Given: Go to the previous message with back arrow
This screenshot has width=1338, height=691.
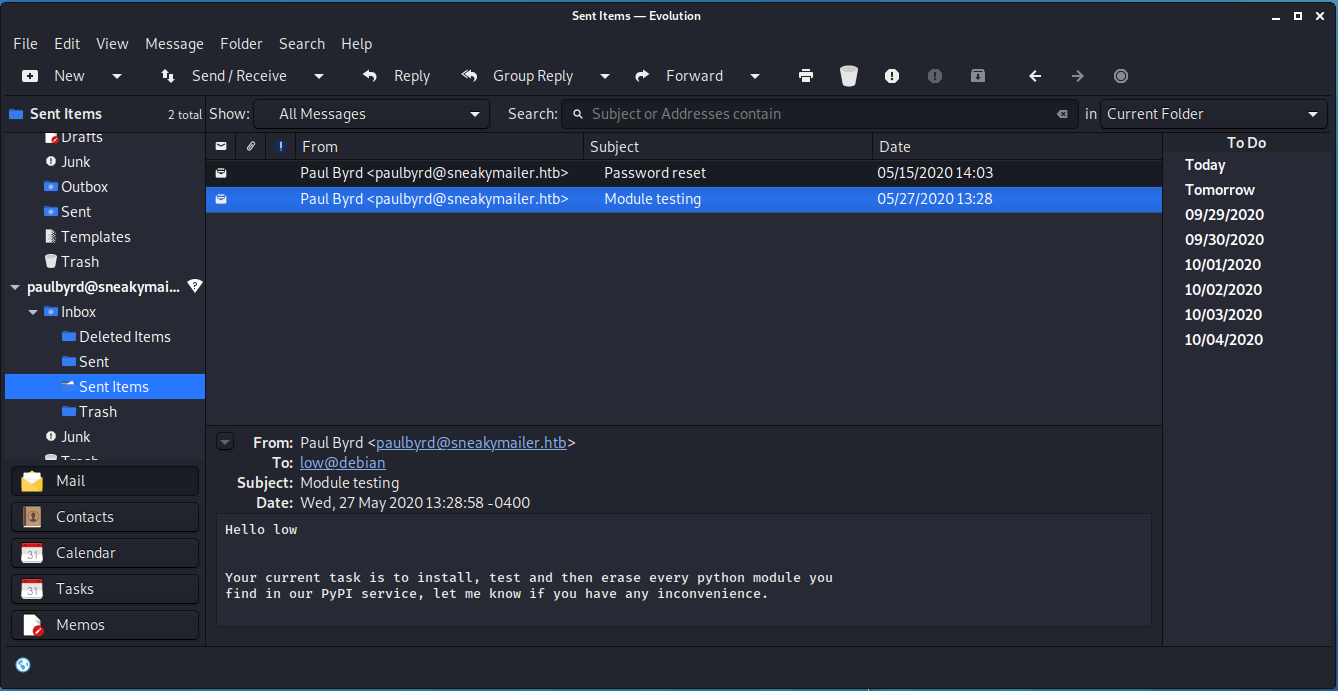Looking at the screenshot, I should click(x=1035, y=76).
